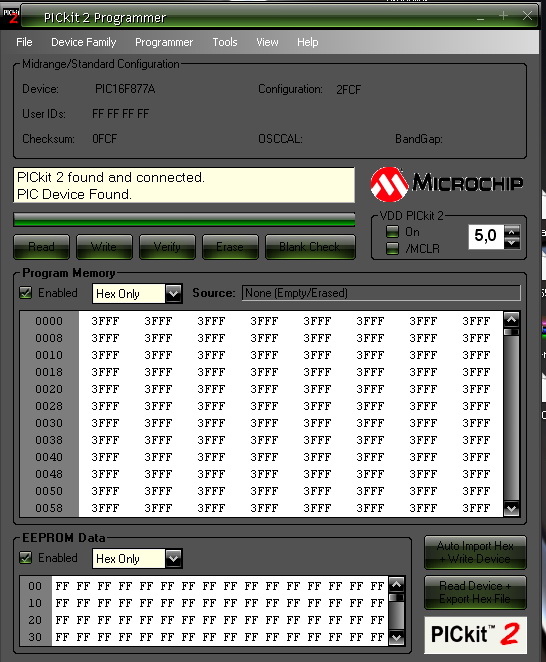
Task: Click program memory address 0010
Action: point(49,355)
